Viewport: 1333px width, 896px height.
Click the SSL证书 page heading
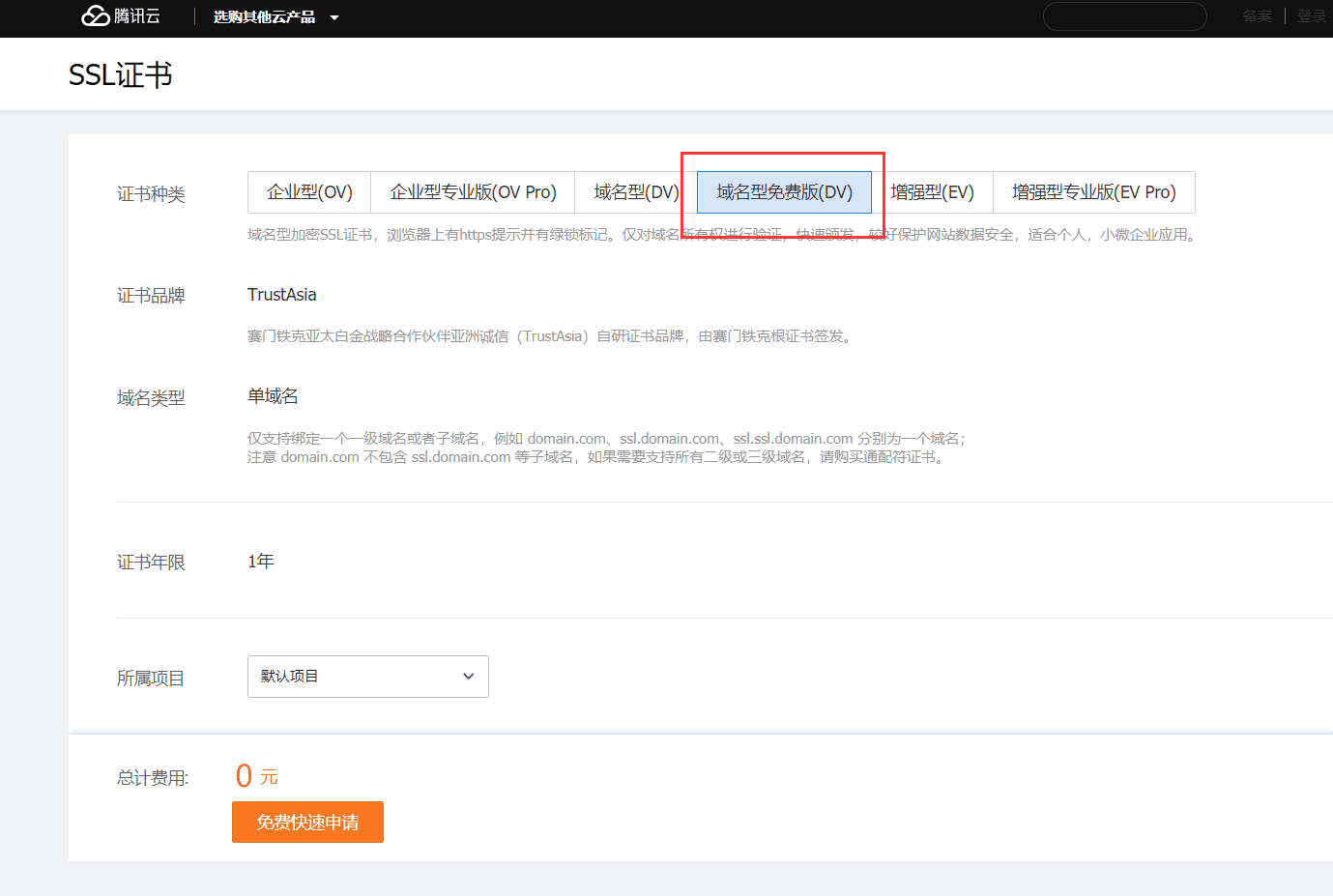click(121, 75)
